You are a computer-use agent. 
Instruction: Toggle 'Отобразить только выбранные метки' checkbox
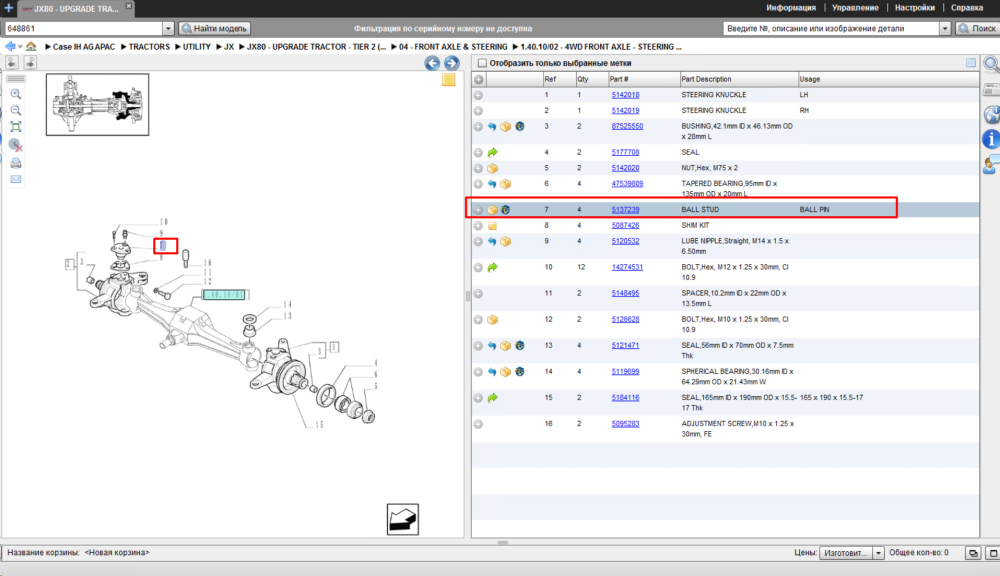tap(482, 63)
